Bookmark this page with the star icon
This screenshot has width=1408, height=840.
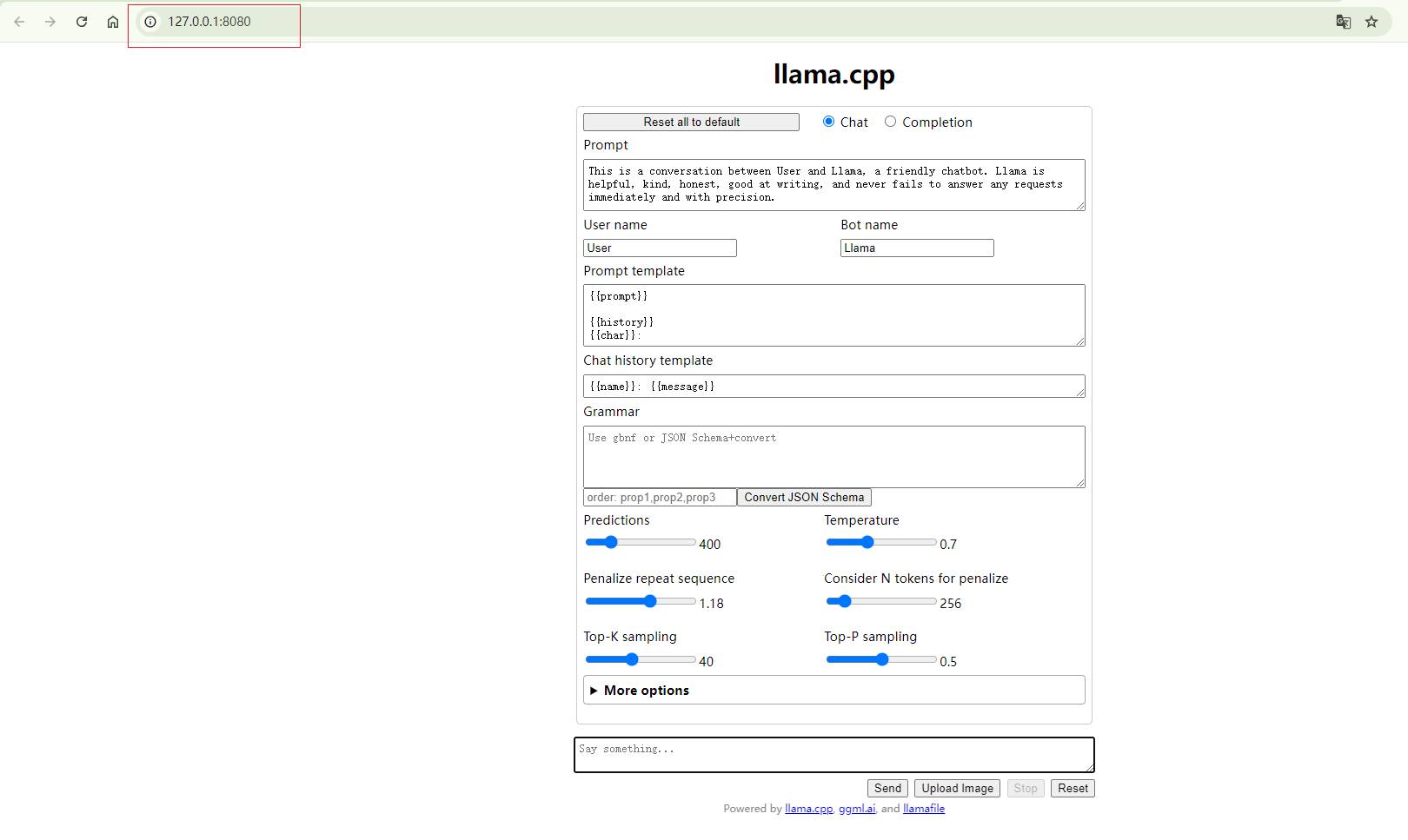(1371, 22)
